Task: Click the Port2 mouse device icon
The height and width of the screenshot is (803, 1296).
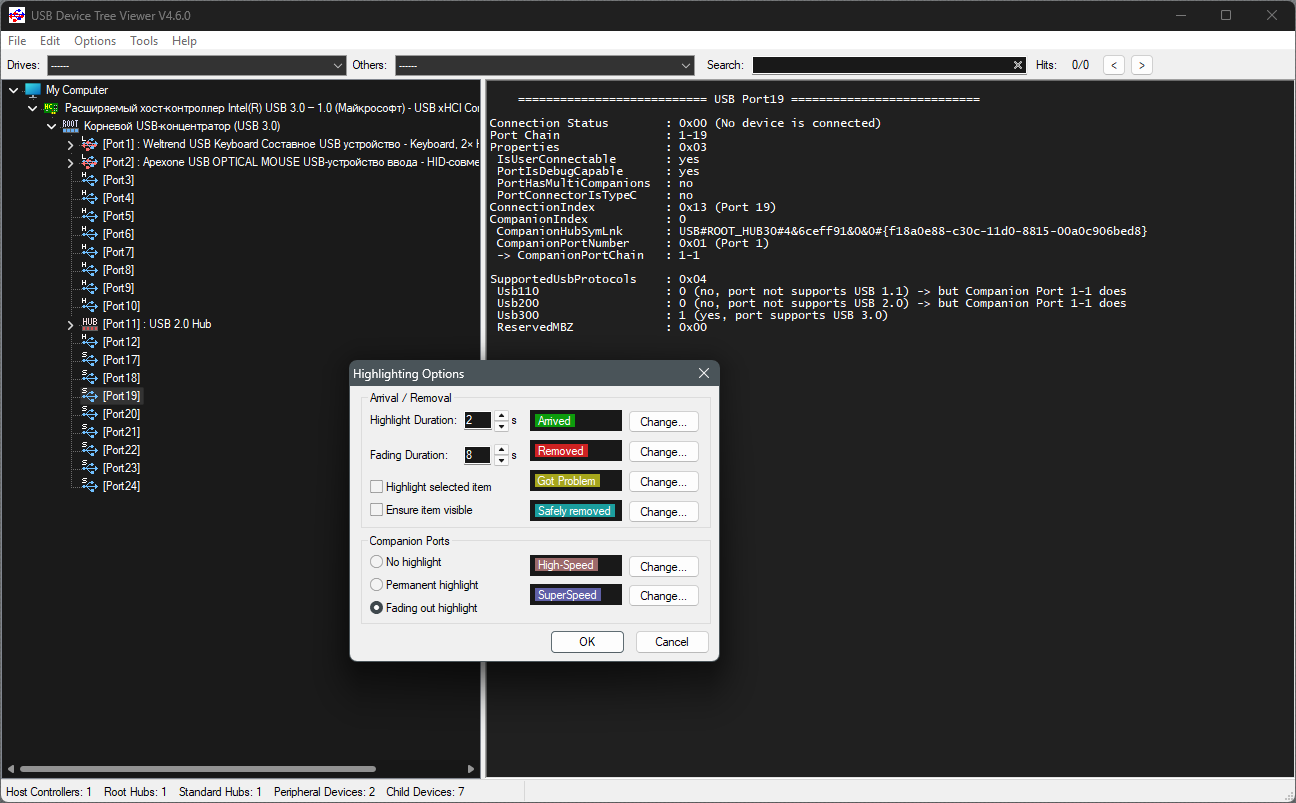Action: [x=89, y=162]
